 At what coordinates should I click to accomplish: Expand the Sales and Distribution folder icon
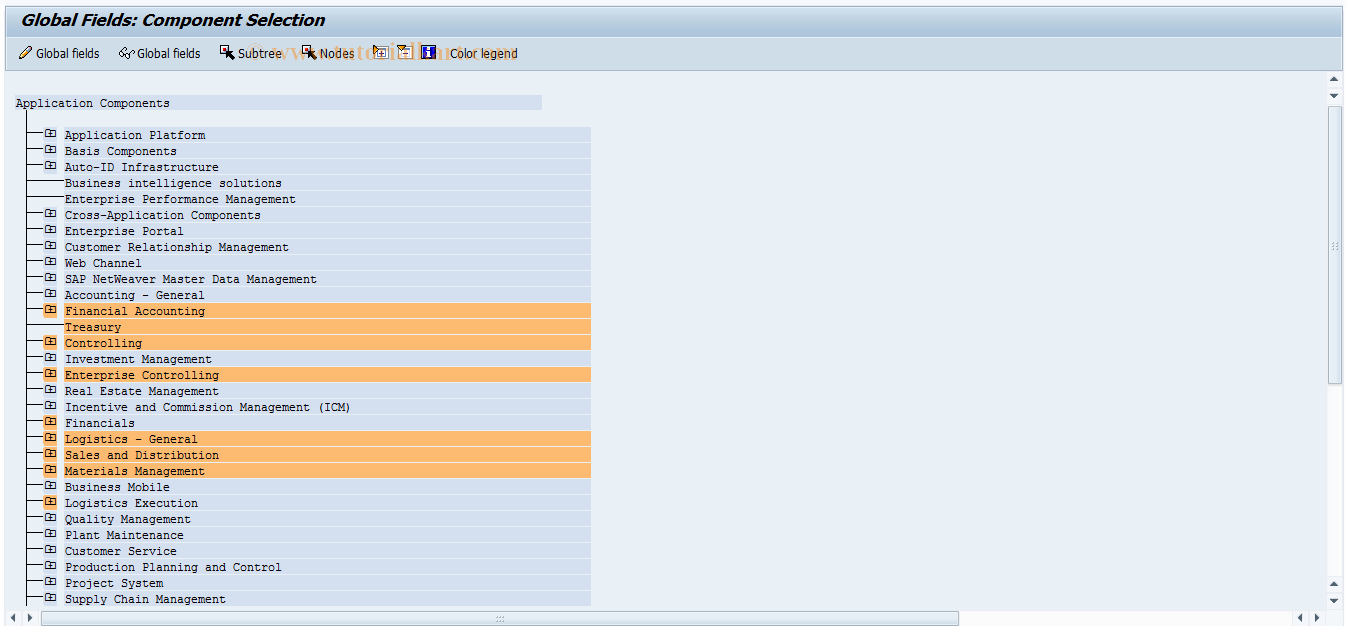pyautogui.click(x=50, y=454)
